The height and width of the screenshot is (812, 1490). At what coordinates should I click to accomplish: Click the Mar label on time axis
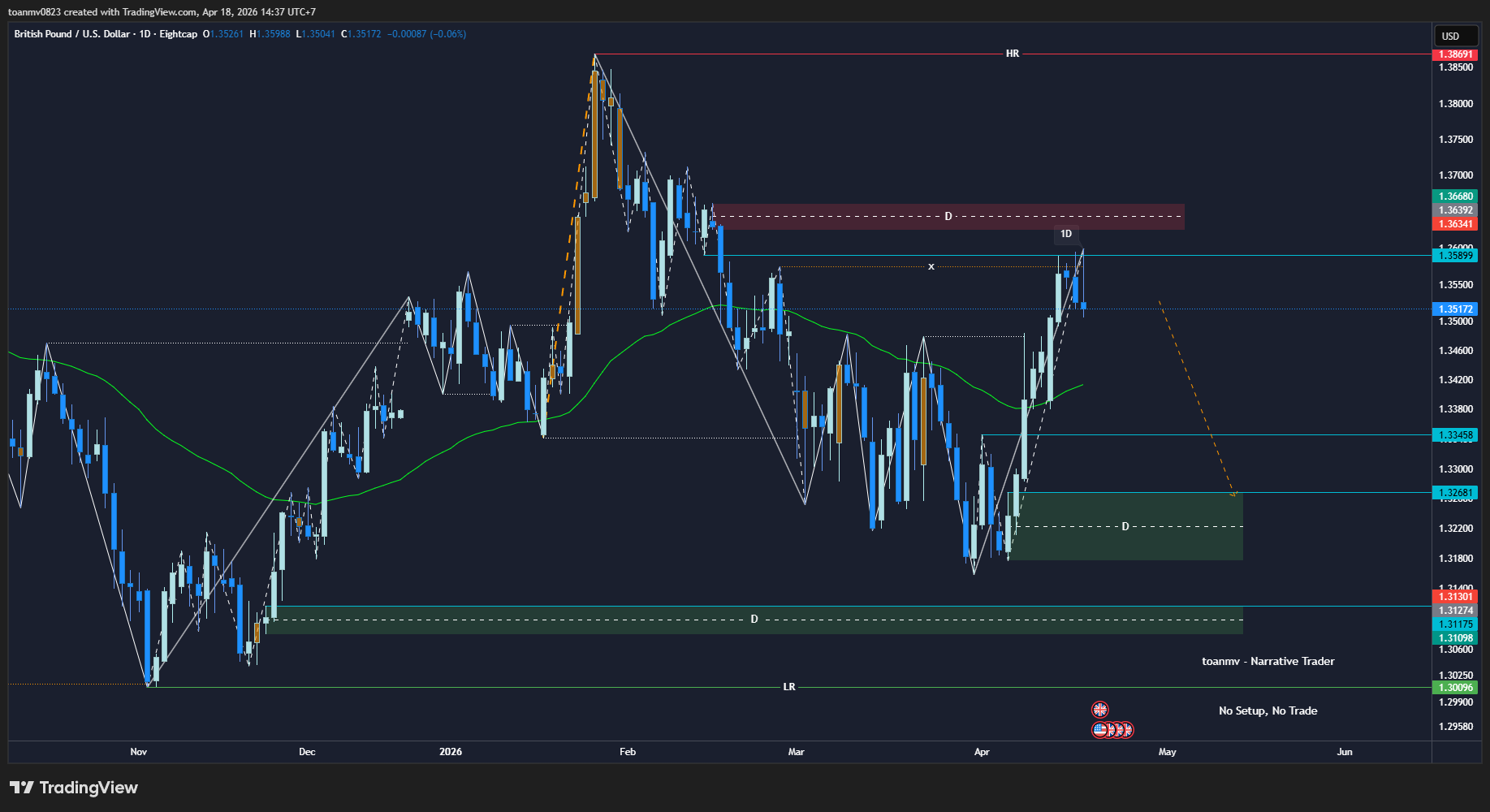(797, 752)
